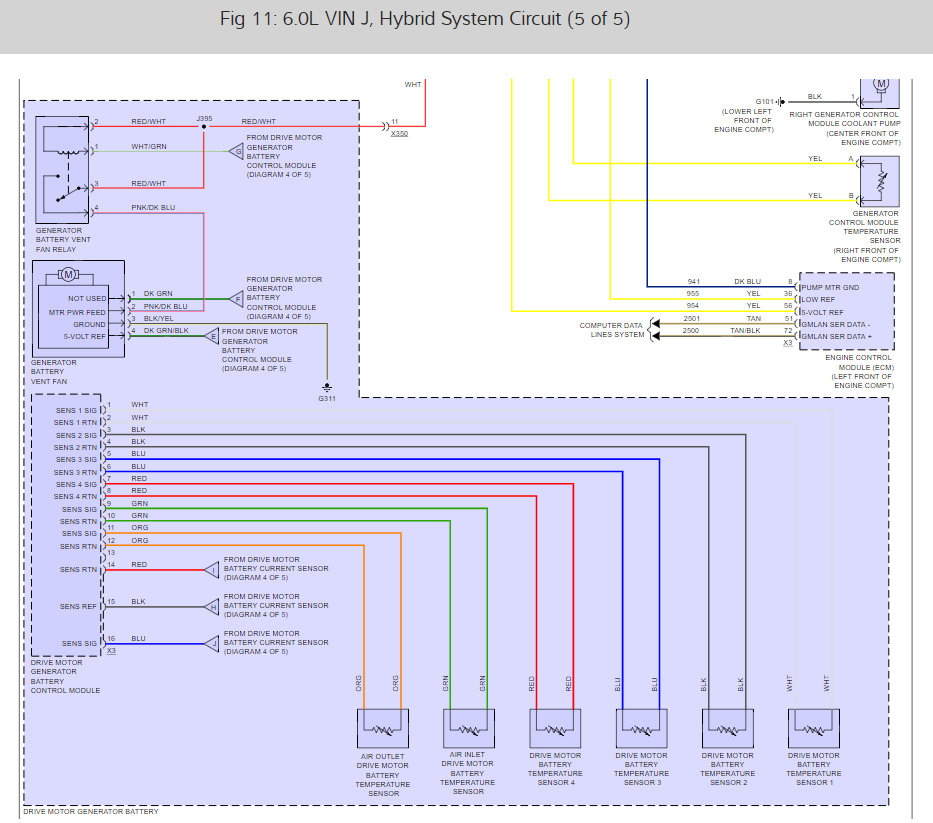
Task: Click the 'SENS 3 SIG' terminal label
Action: [76, 459]
